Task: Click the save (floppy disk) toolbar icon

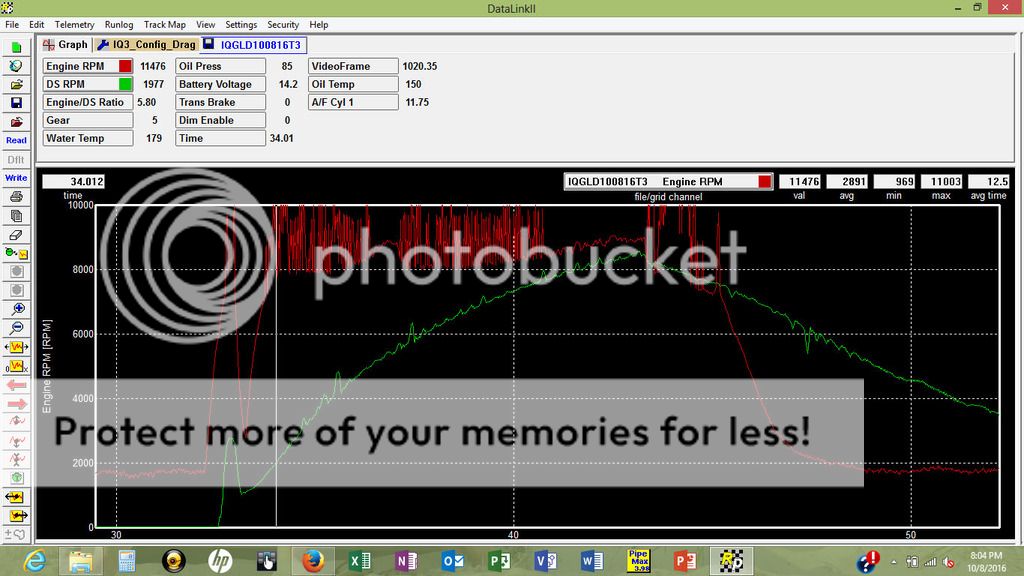Action: click(16, 102)
